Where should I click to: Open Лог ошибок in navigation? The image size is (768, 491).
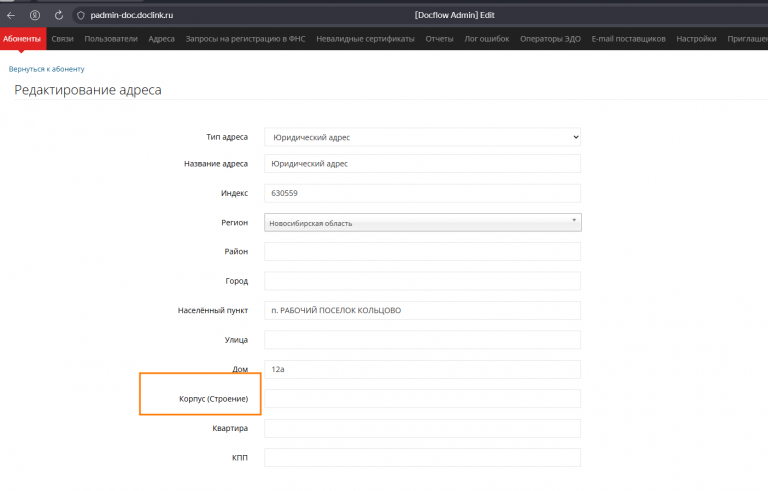coord(487,39)
